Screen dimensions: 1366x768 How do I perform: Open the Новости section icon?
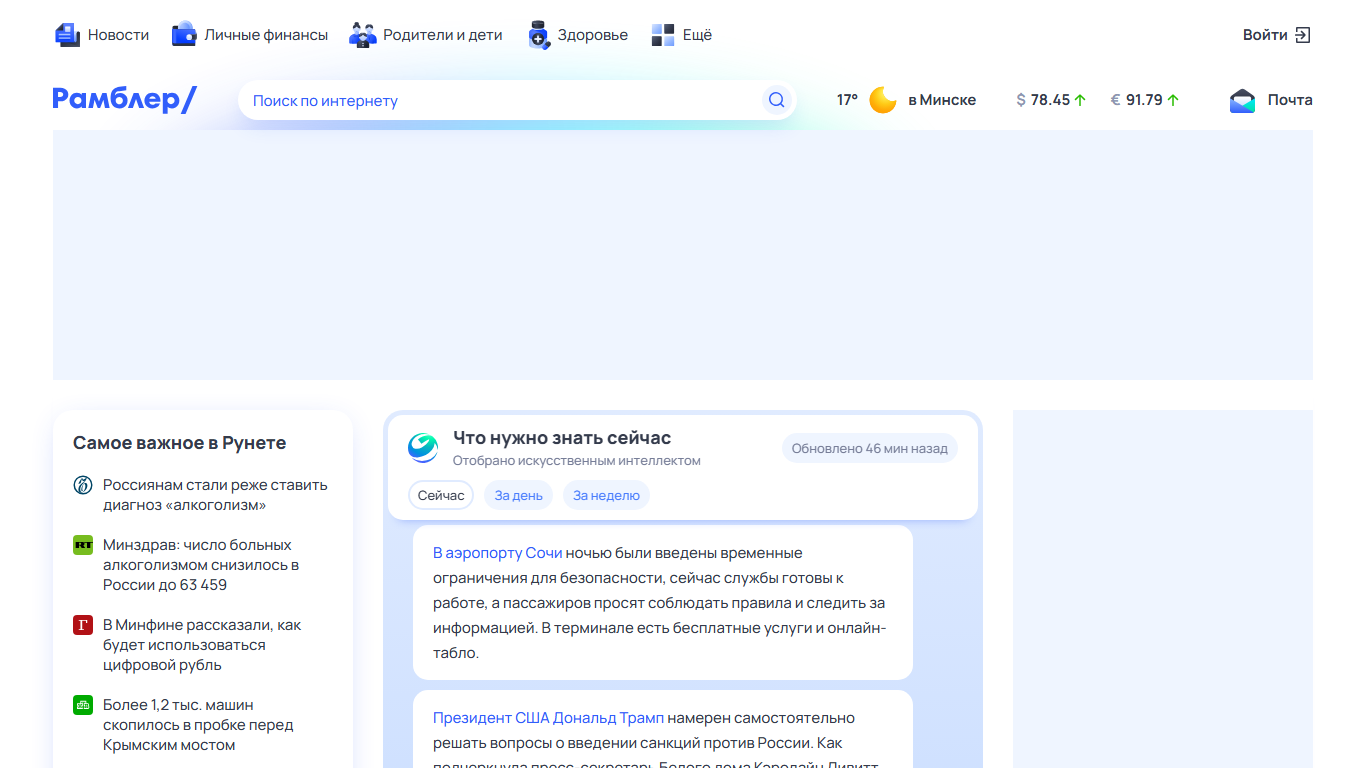tap(67, 35)
